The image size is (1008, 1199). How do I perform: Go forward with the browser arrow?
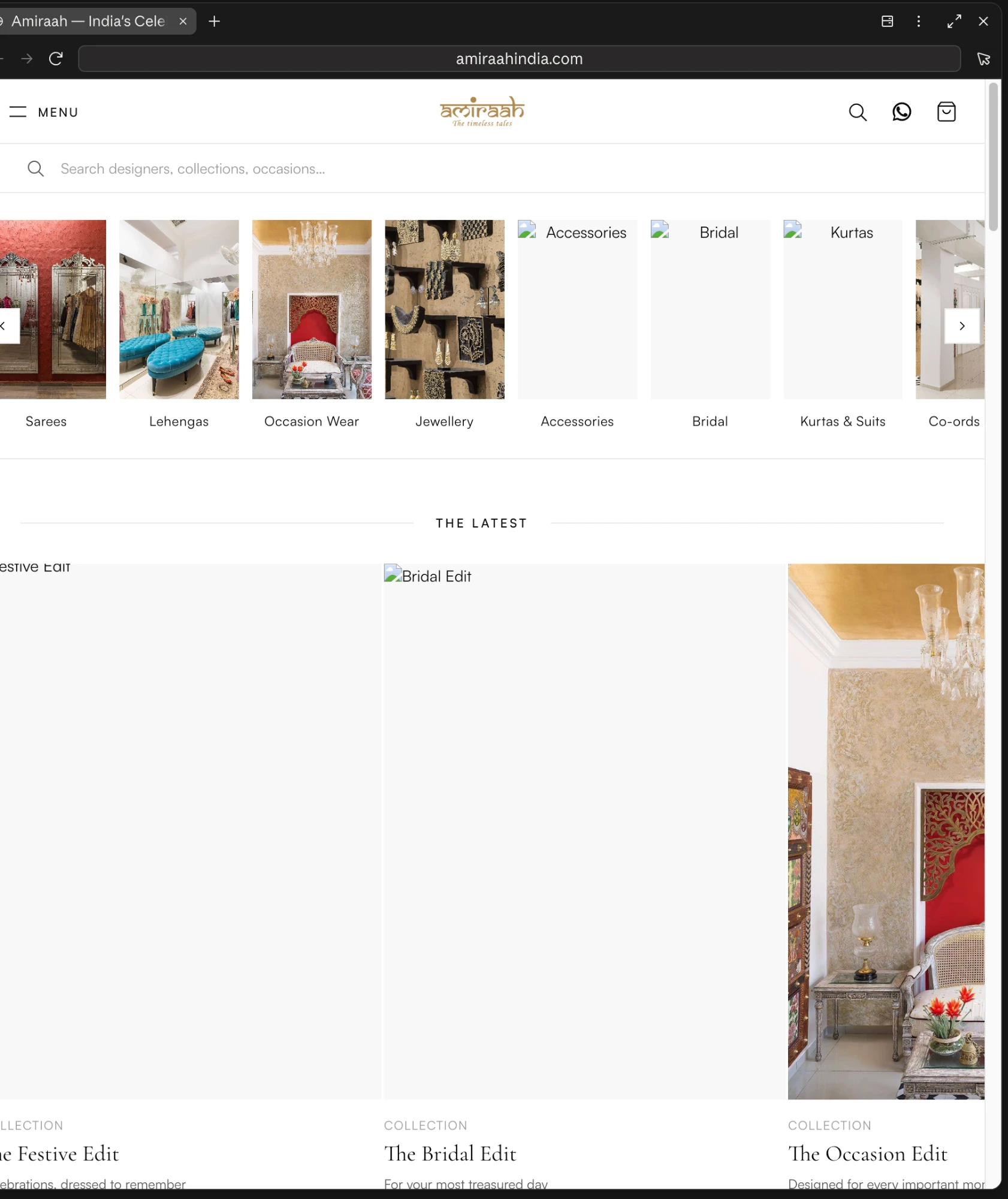pyautogui.click(x=26, y=59)
